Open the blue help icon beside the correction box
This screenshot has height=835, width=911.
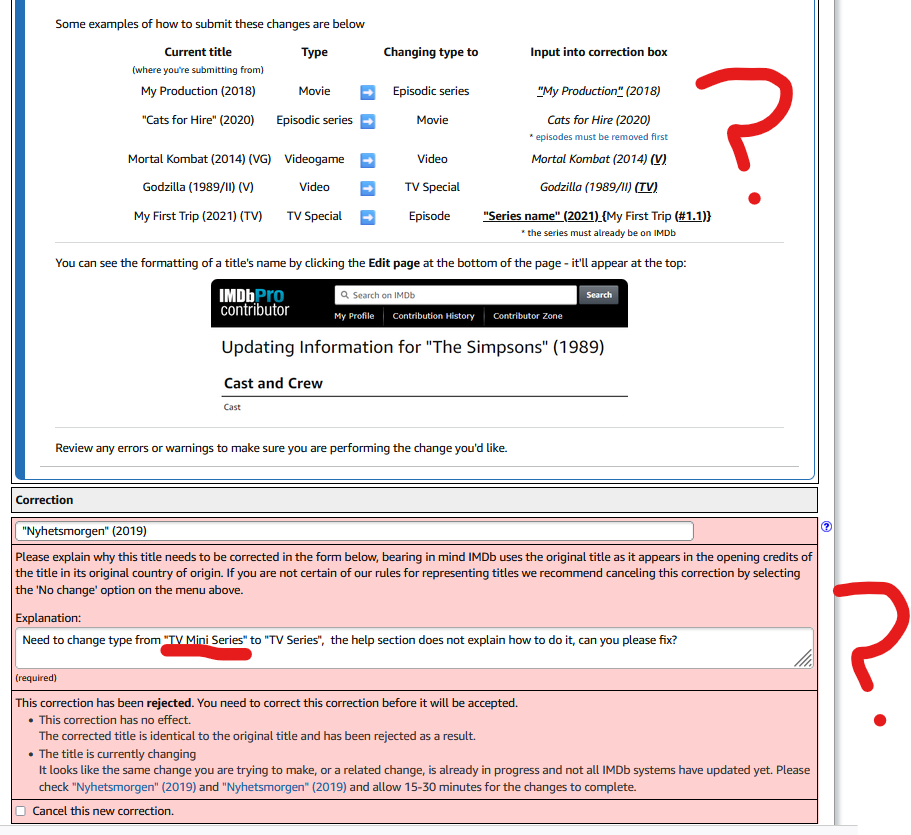tap(826, 526)
